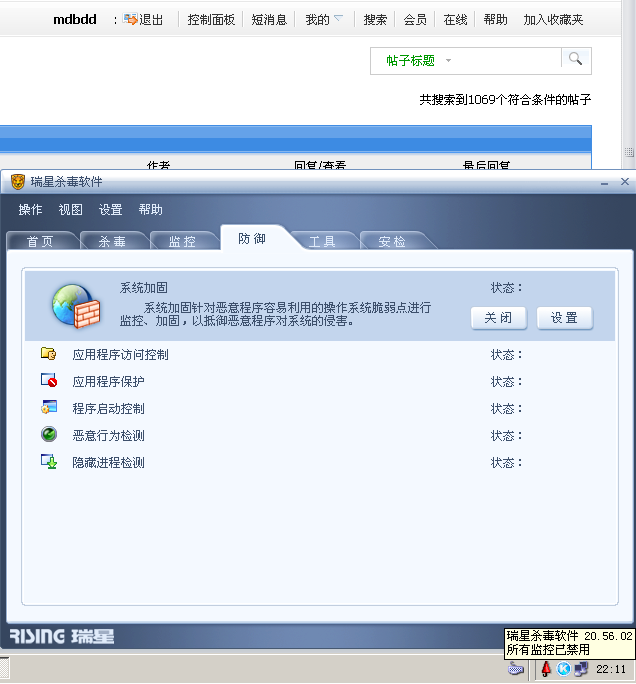
Task: Click the 系统加固 heading text
Action: 144,287
